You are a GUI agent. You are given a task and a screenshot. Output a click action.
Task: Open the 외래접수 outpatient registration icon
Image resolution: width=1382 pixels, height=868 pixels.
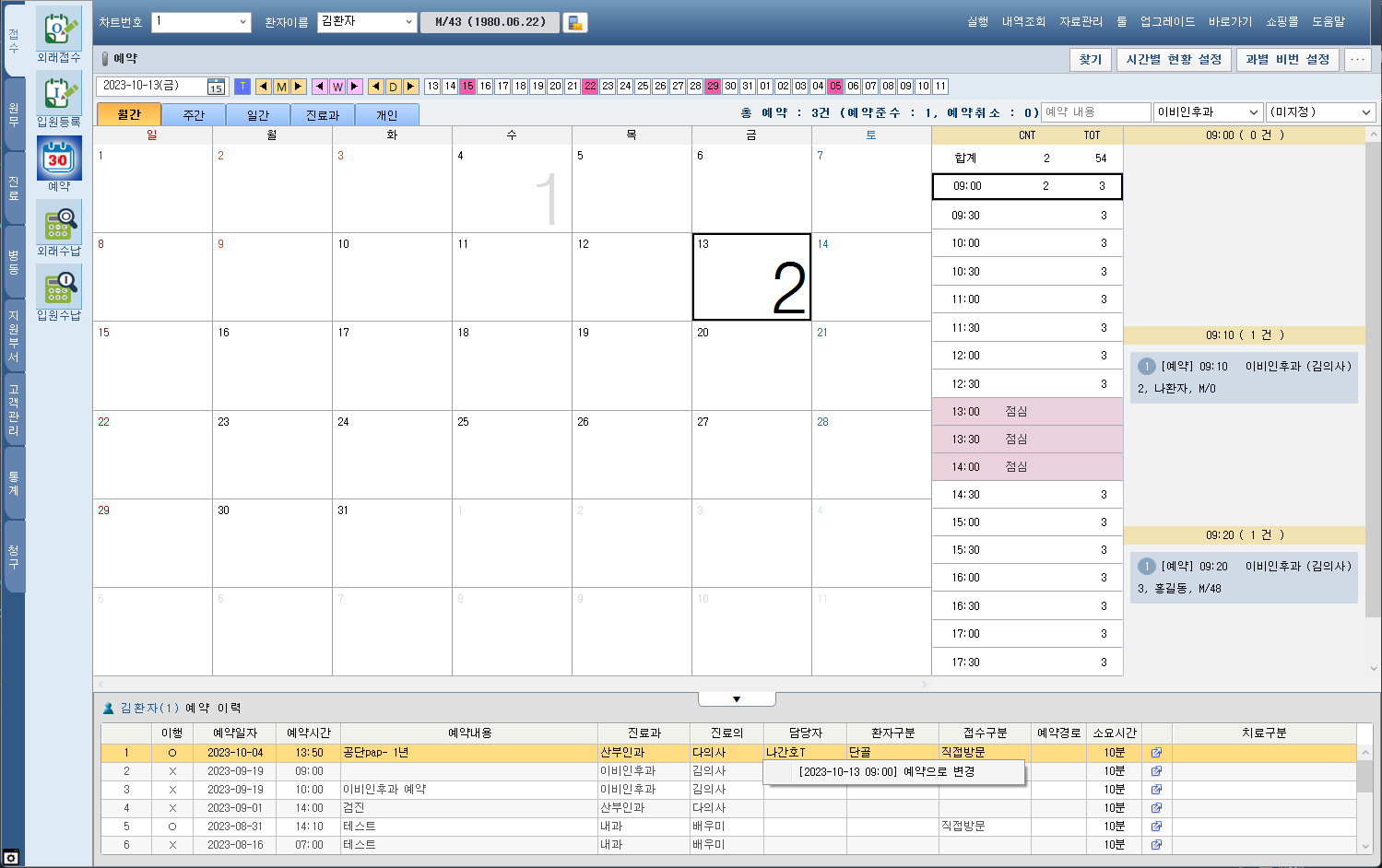click(x=58, y=30)
